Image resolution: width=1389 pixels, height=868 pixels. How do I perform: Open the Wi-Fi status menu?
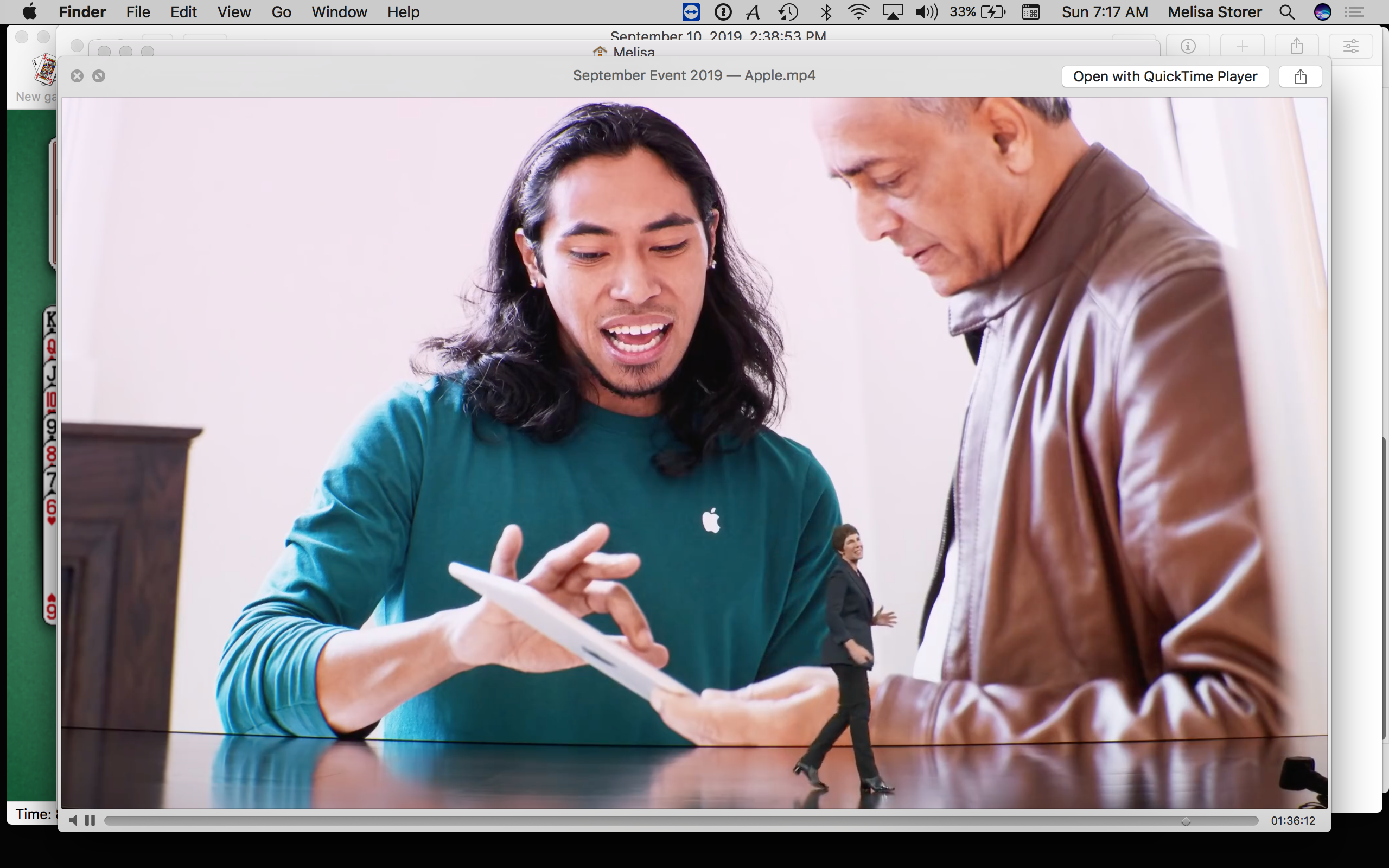[858, 12]
